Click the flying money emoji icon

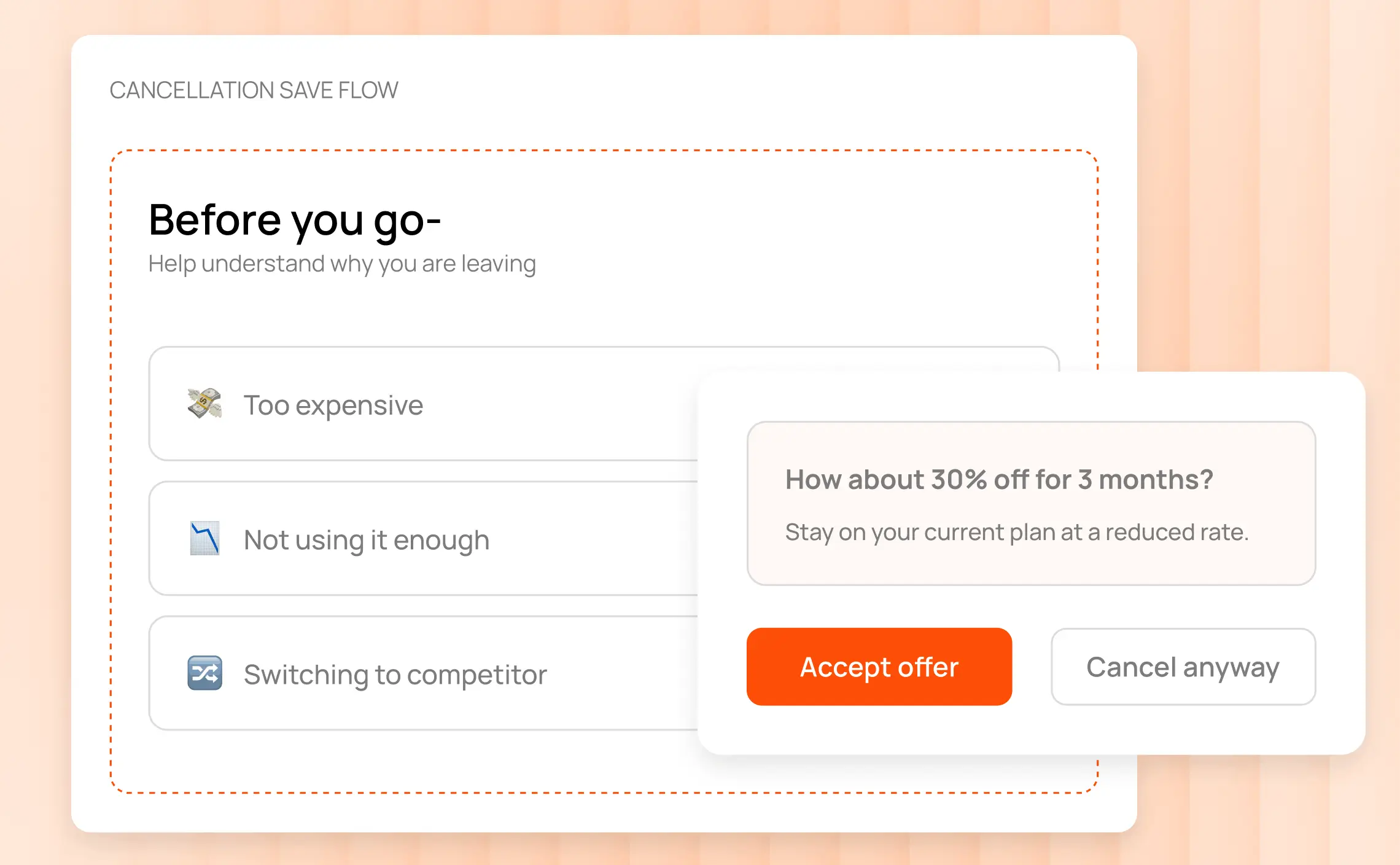point(204,404)
